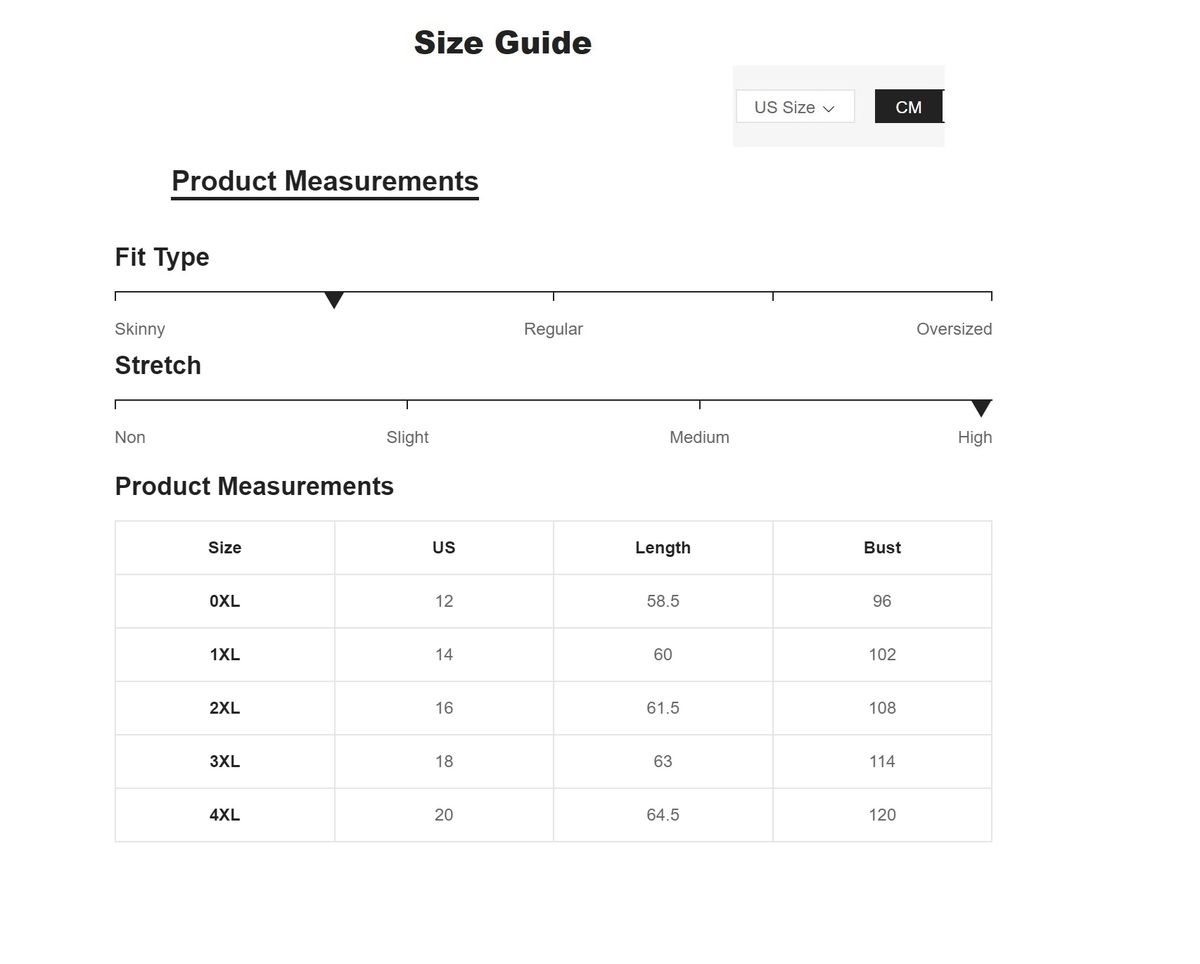The width and height of the screenshot is (1200, 964).
Task: Click the Stretch slider High marker
Action: (x=981, y=408)
